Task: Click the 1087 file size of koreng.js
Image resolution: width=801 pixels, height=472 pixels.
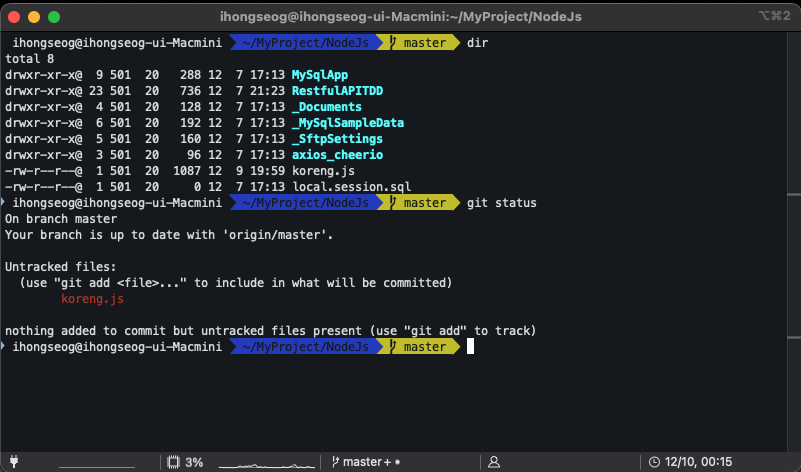Action: point(187,171)
